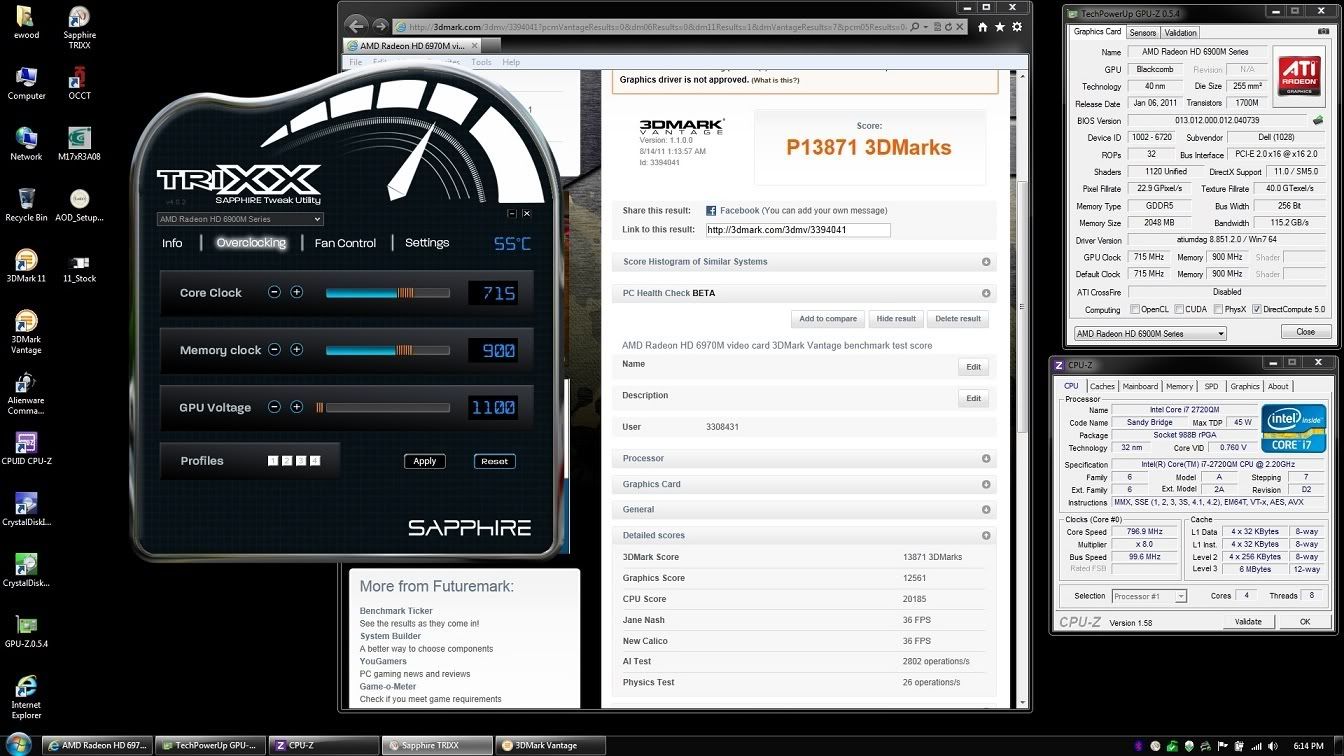This screenshot has width=1344, height=756.
Task: Click Reset button in TRIXX
Action: (494, 461)
